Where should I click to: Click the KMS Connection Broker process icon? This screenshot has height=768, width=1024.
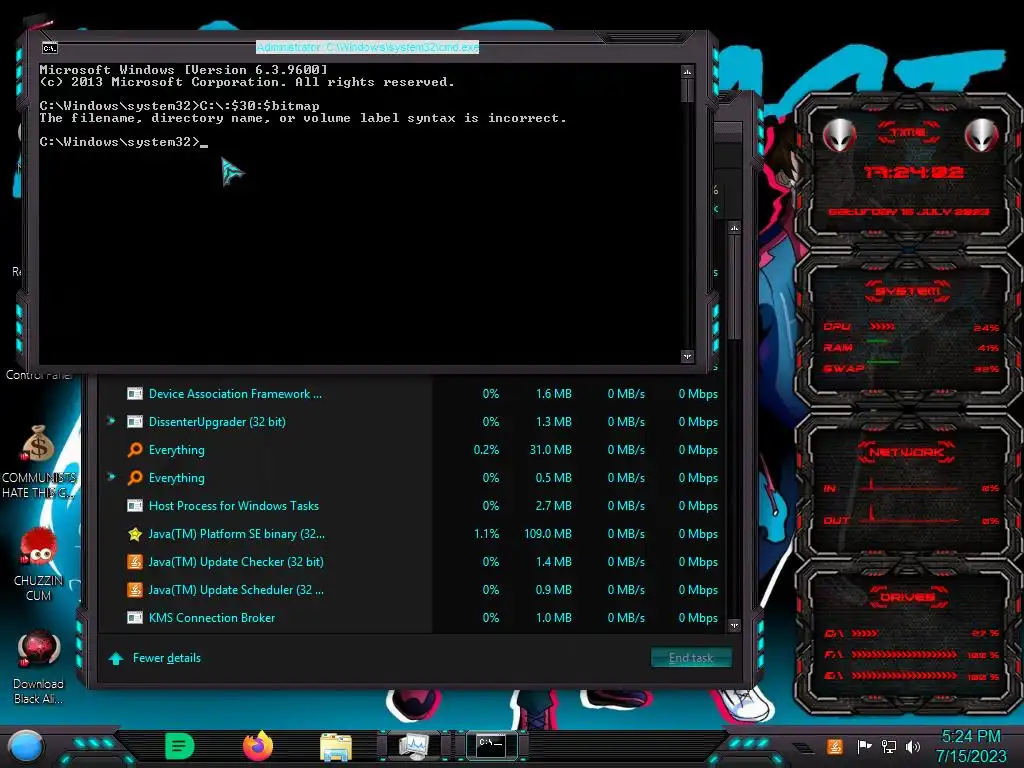[x=135, y=618]
